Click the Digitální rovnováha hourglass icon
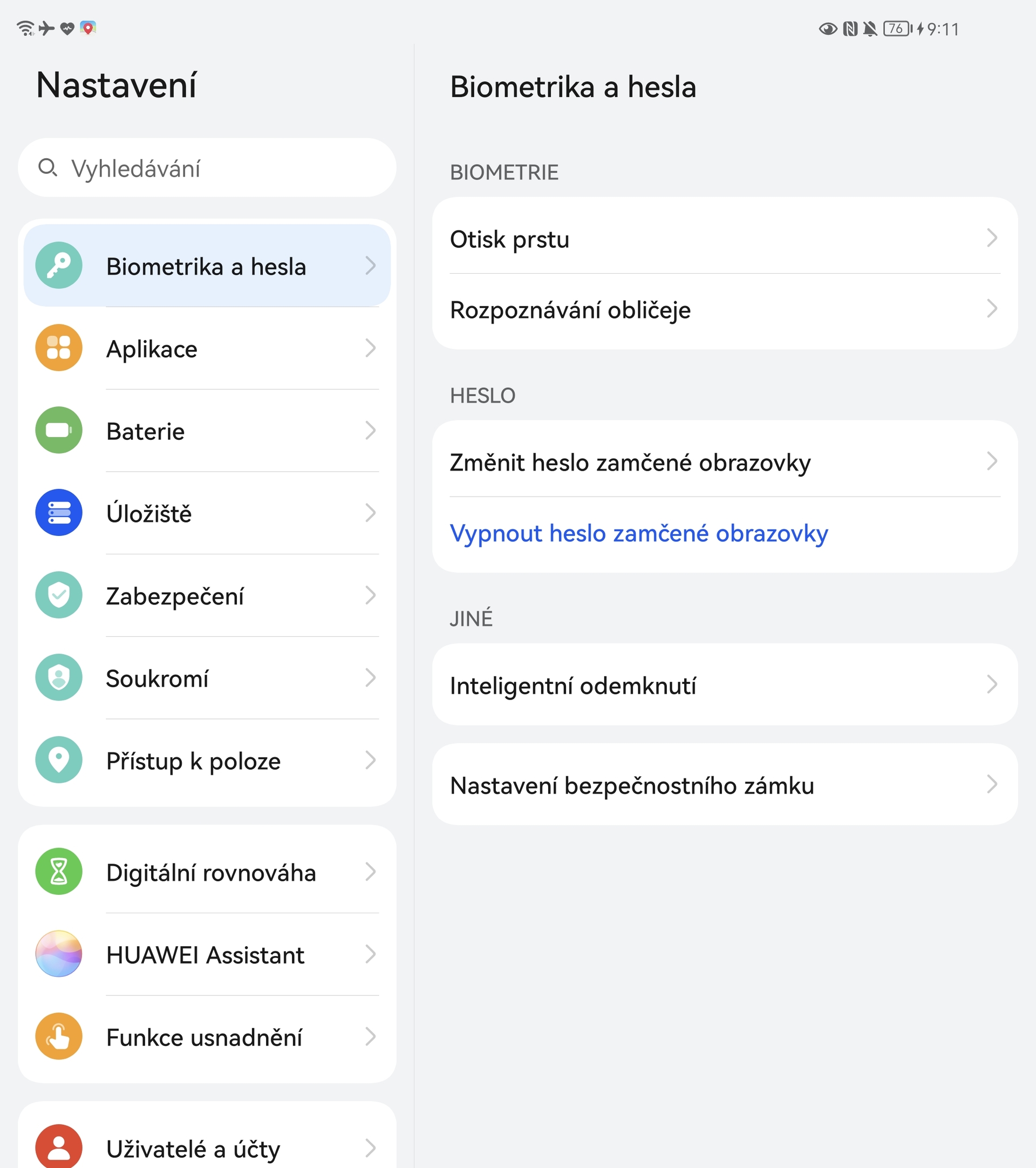The image size is (1036, 1168). pyautogui.click(x=58, y=872)
